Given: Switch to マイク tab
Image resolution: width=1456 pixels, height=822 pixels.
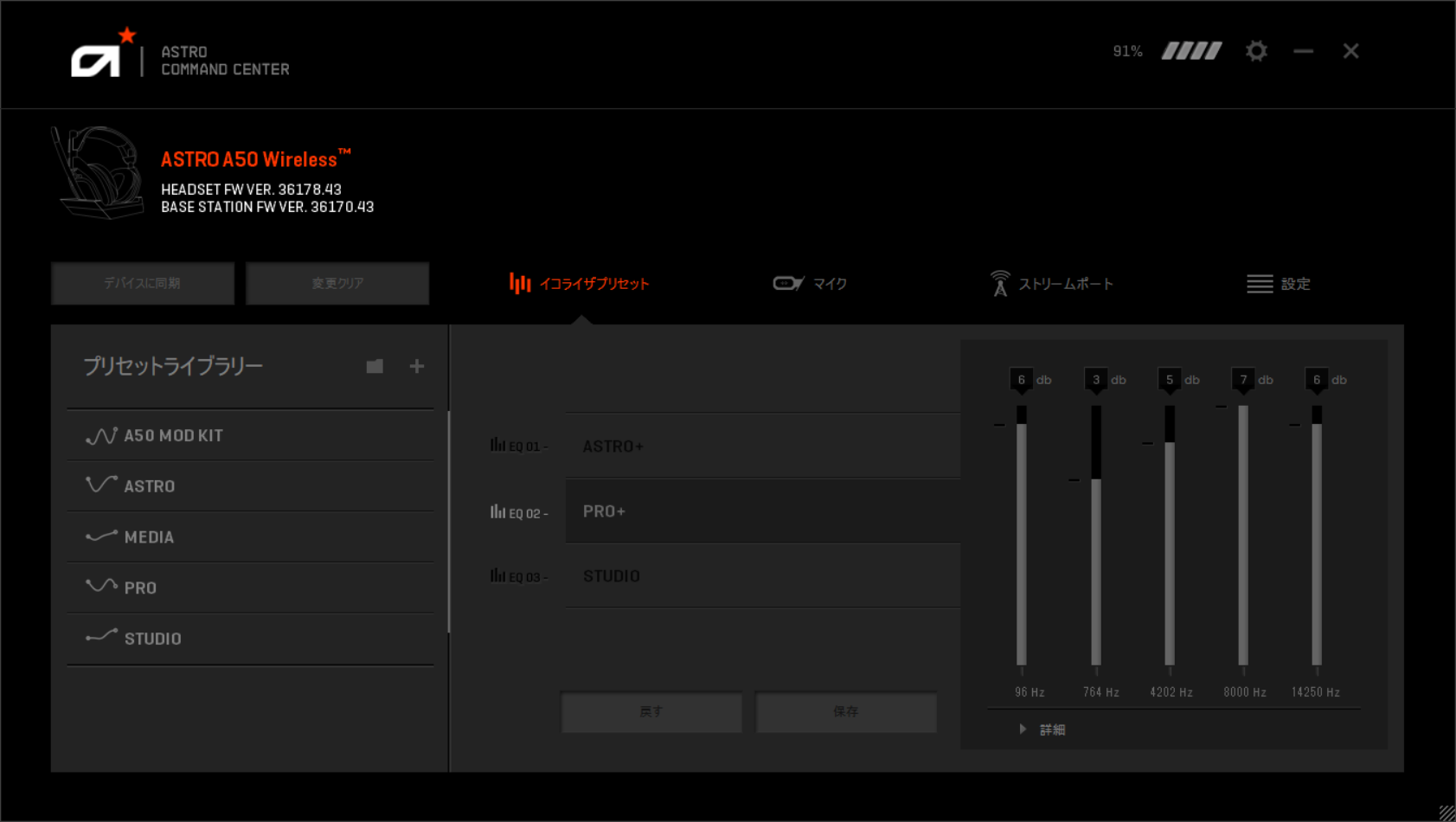Looking at the screenshot, I should 810,283.
